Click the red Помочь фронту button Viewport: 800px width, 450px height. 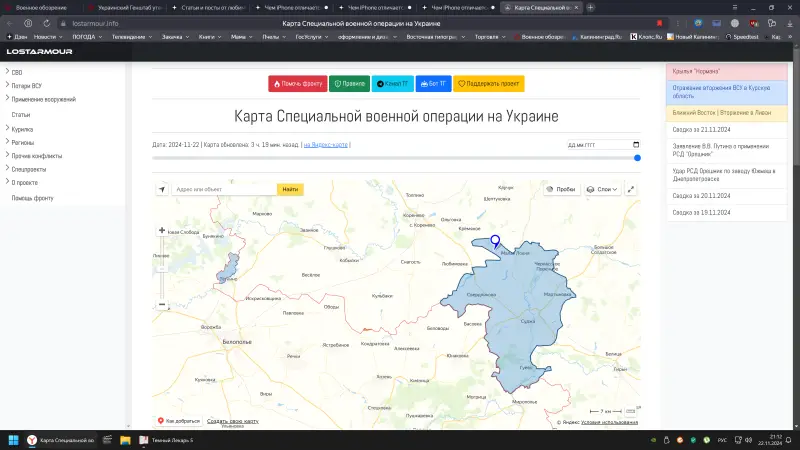pos(297,84)
